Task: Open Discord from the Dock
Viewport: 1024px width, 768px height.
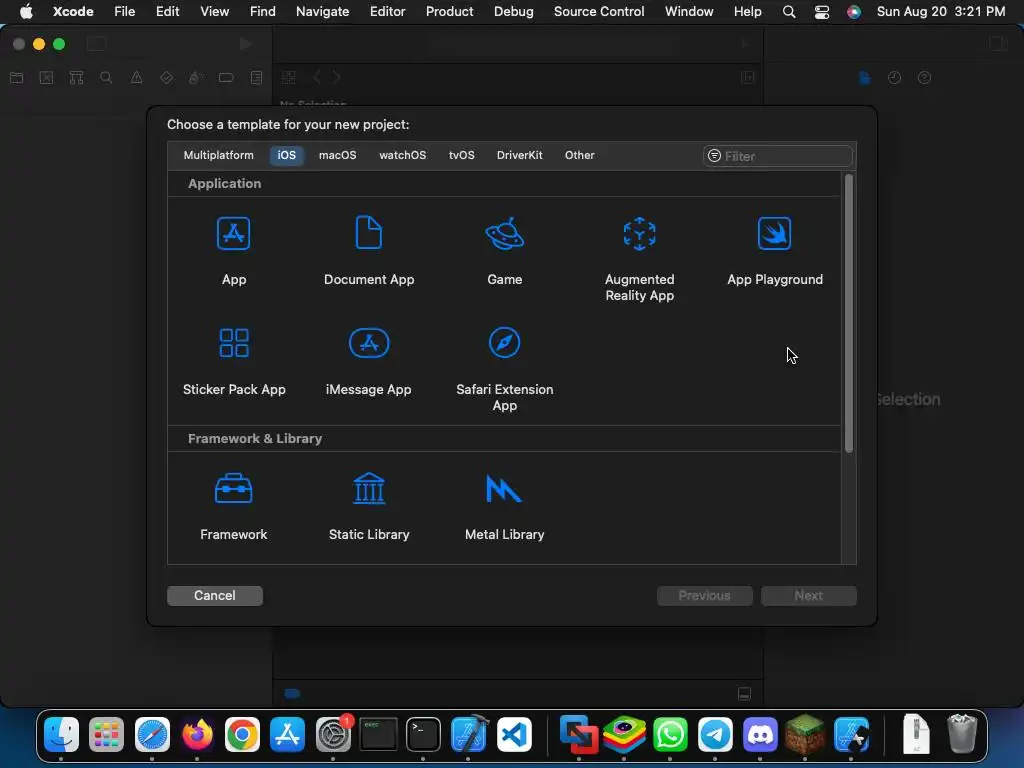Action: click(x=760, y=735)
